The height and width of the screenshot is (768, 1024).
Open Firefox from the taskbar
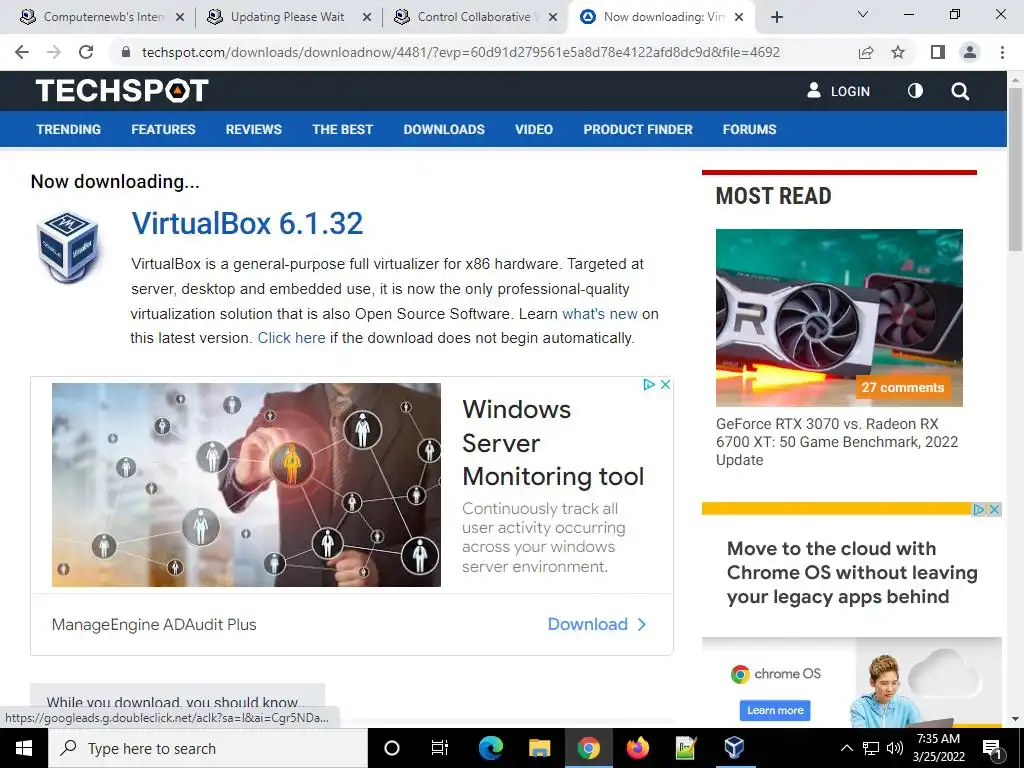[x=637, y=748]
